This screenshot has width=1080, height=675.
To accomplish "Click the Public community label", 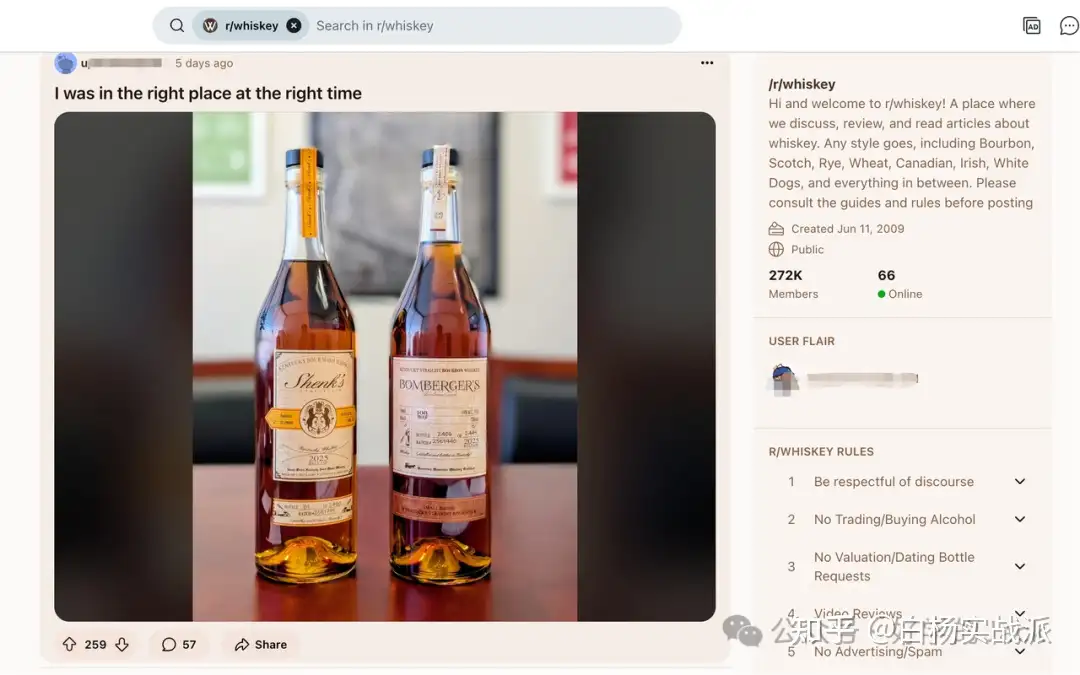I will coord(807,249).
